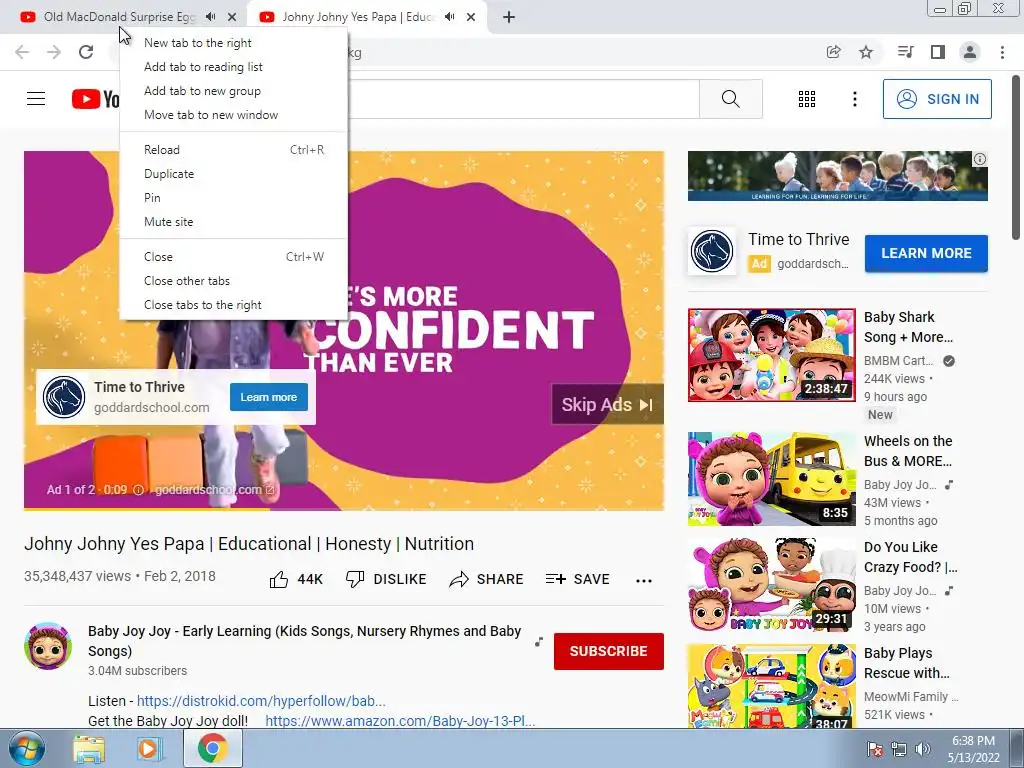Switch to the Johny Johny Yes Papa tab
This screenshot has width=1024, height=768.
coord(358,17)
